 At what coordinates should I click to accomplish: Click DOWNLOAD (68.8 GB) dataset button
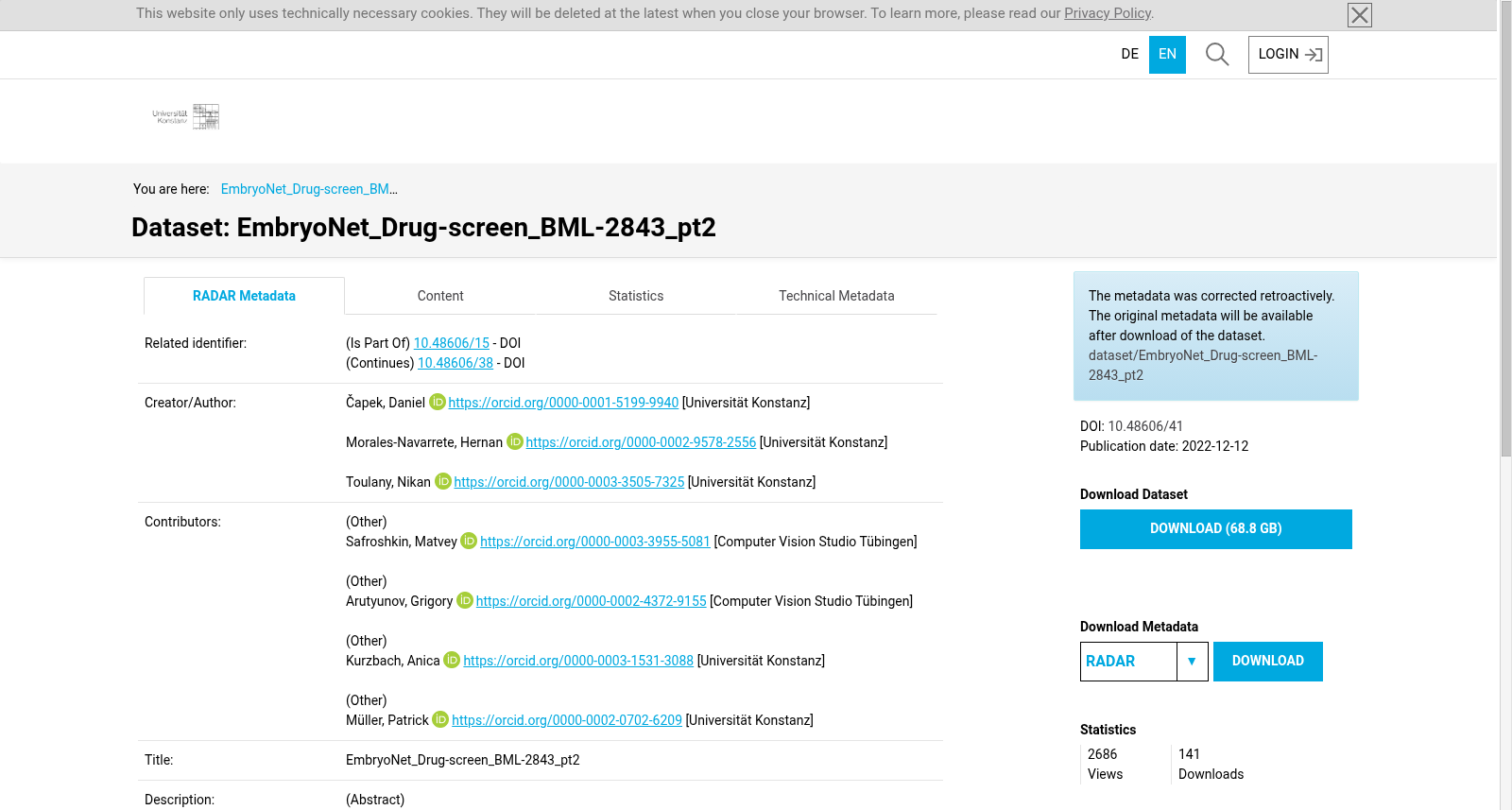[x=1216, y=529]
